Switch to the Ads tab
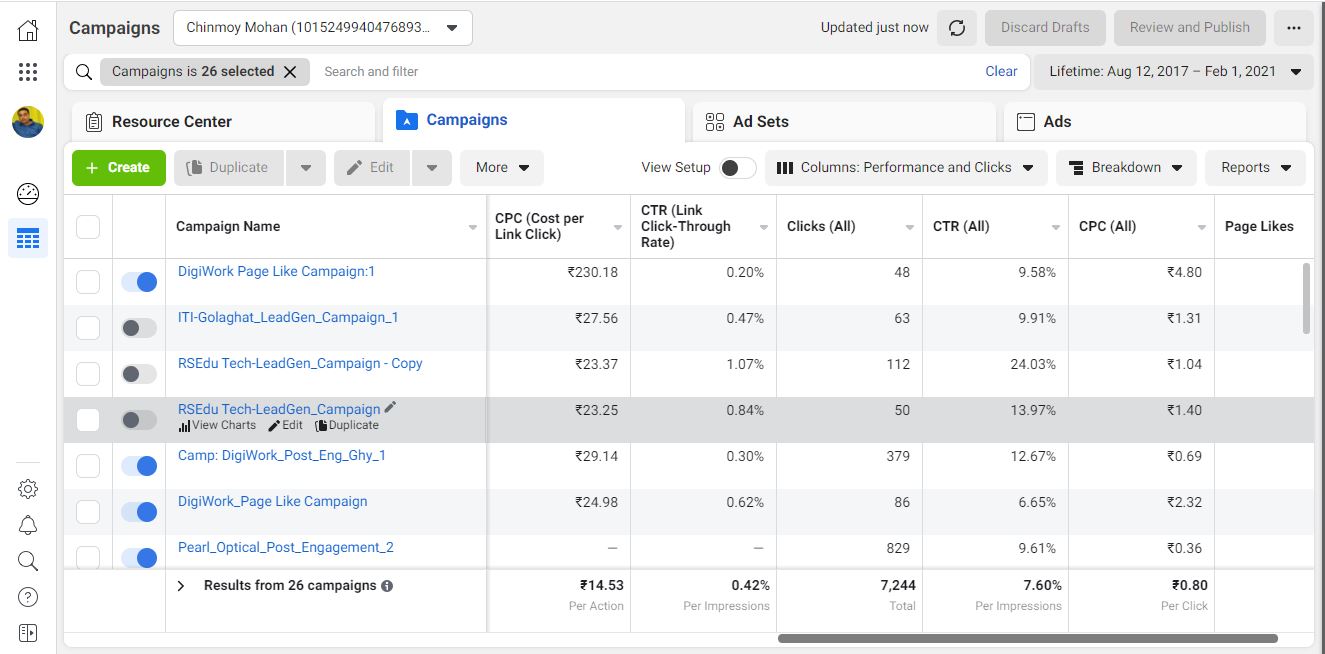Viewport: 1325px width, 654px height. click(x=1155, y=122)
